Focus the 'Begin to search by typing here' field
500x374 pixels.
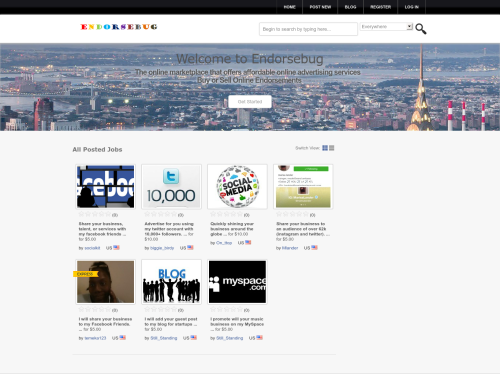pos(308,29)
